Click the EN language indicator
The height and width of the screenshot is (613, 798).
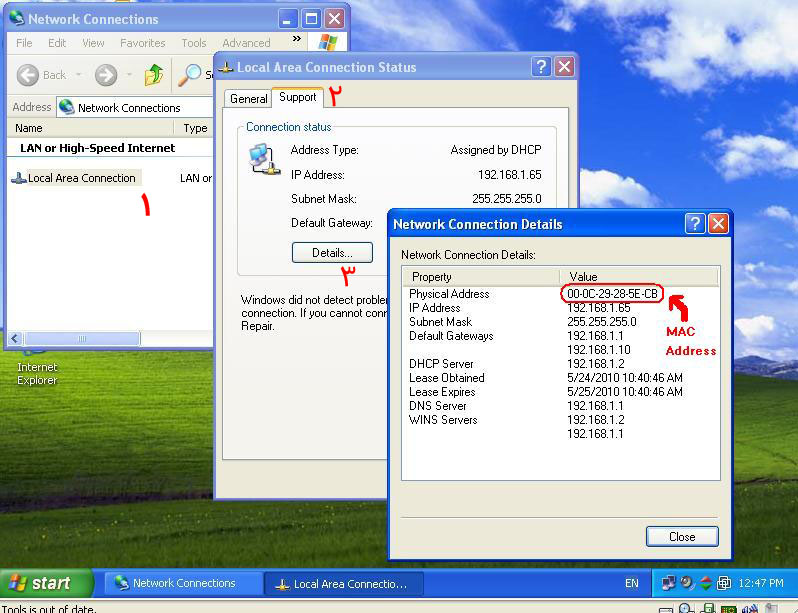coord(632,583)
